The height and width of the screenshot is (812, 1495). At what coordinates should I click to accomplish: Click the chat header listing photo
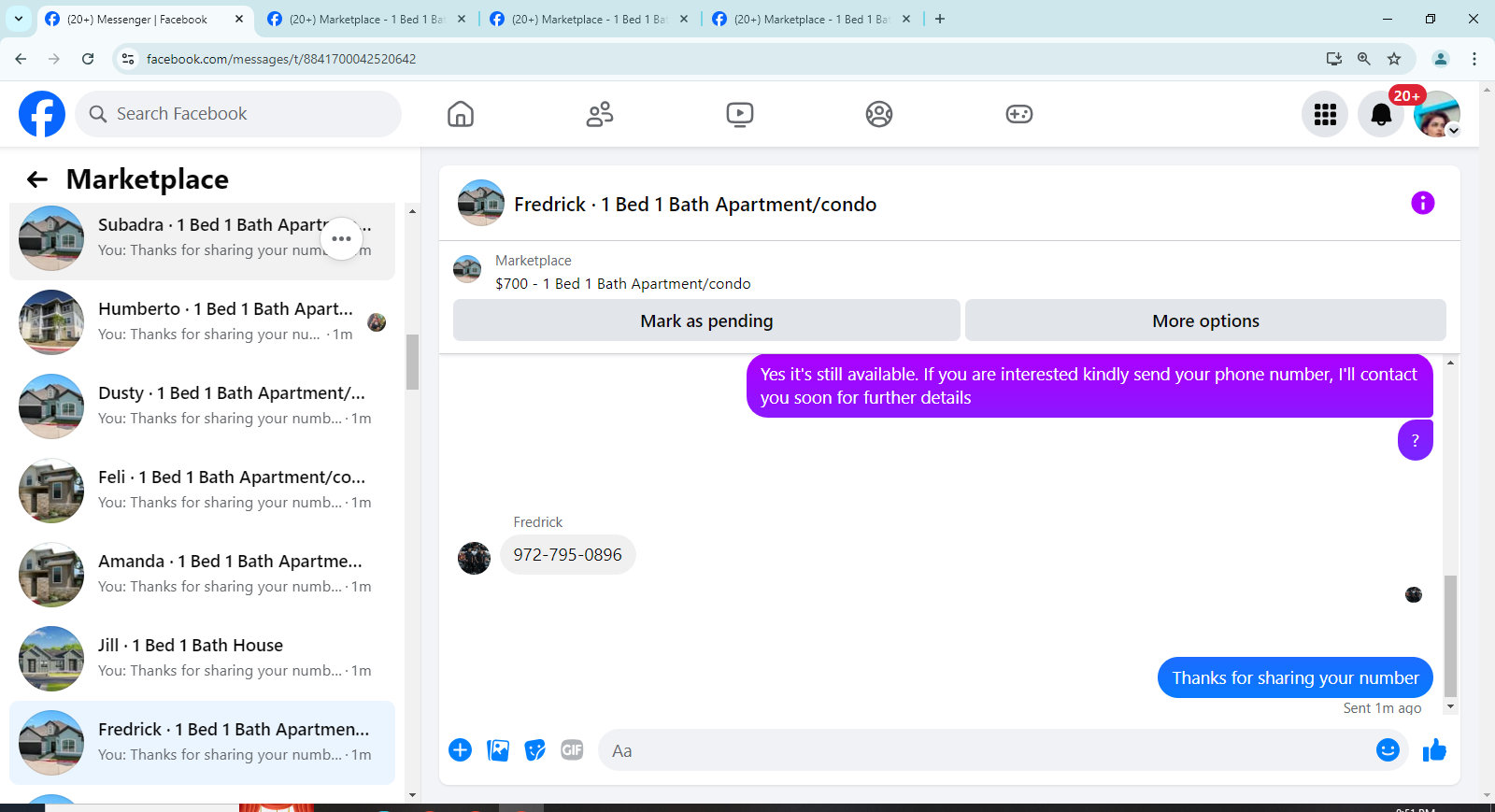[481, 203]
